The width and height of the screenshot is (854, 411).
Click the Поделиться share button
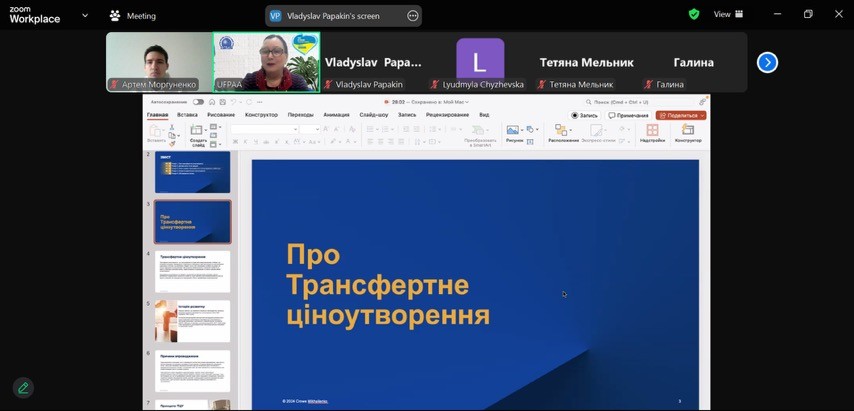[x=681, y=115]
